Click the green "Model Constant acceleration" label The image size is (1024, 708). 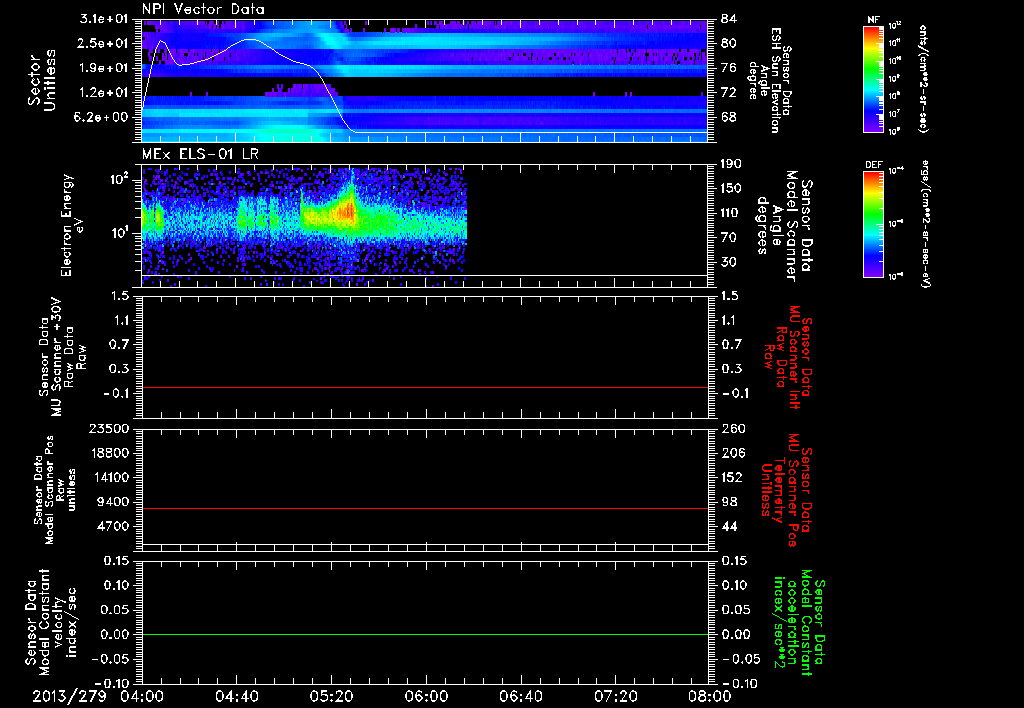coord(798,622)
